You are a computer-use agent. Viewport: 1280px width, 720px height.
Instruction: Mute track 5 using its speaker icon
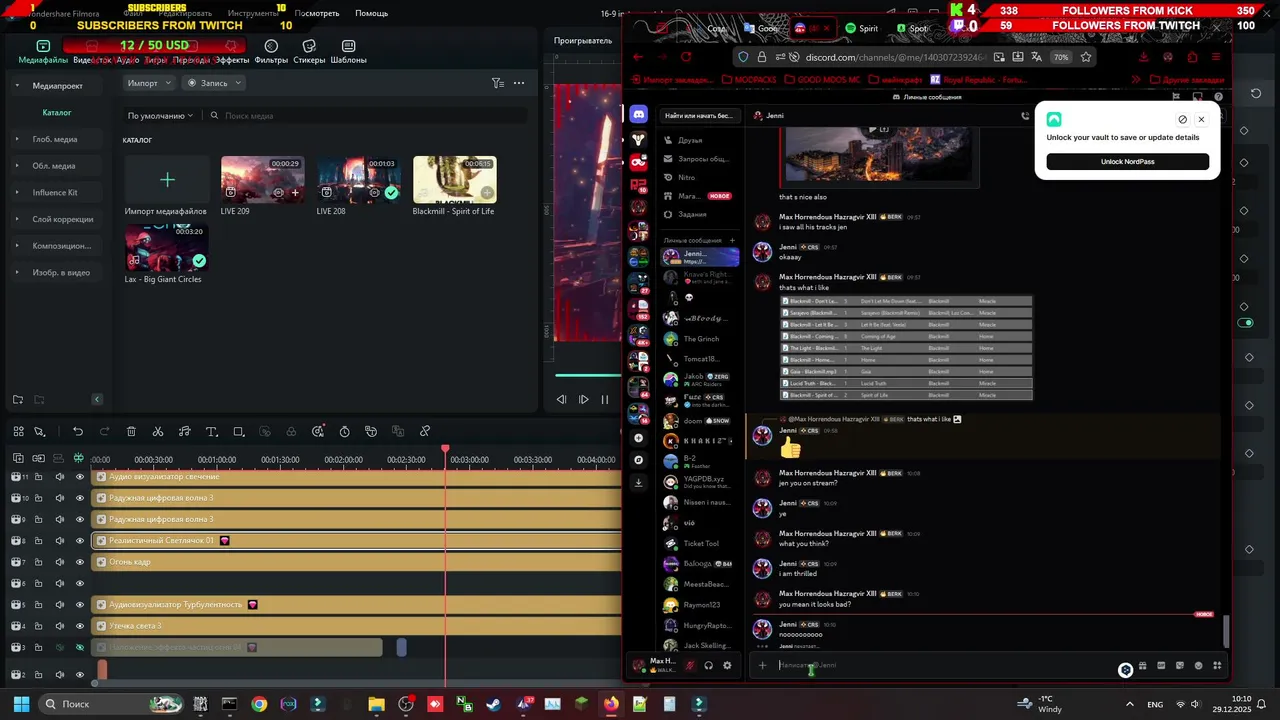(60, 605)
